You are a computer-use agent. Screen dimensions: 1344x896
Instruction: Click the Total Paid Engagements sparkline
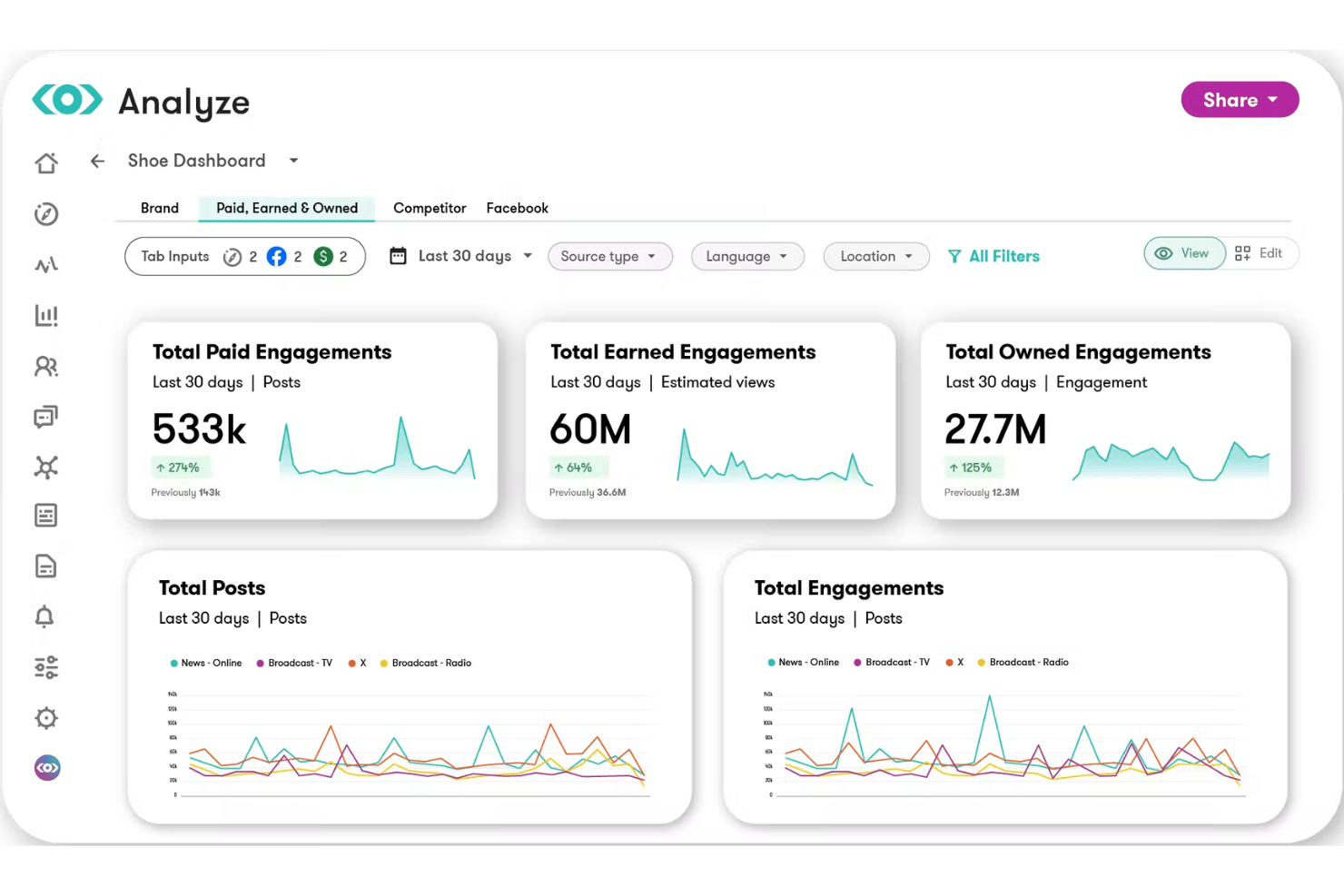pyautogui.click(x=377, y=448)
